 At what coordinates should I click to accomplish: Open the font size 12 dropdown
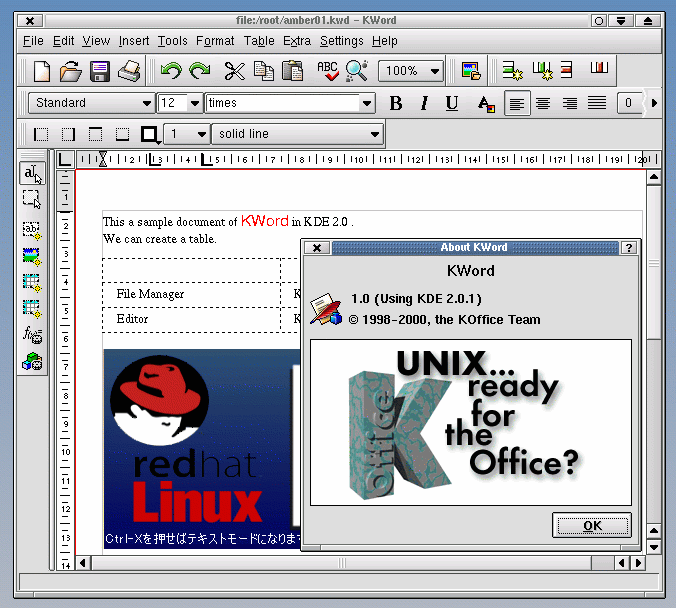click(180, 103)
